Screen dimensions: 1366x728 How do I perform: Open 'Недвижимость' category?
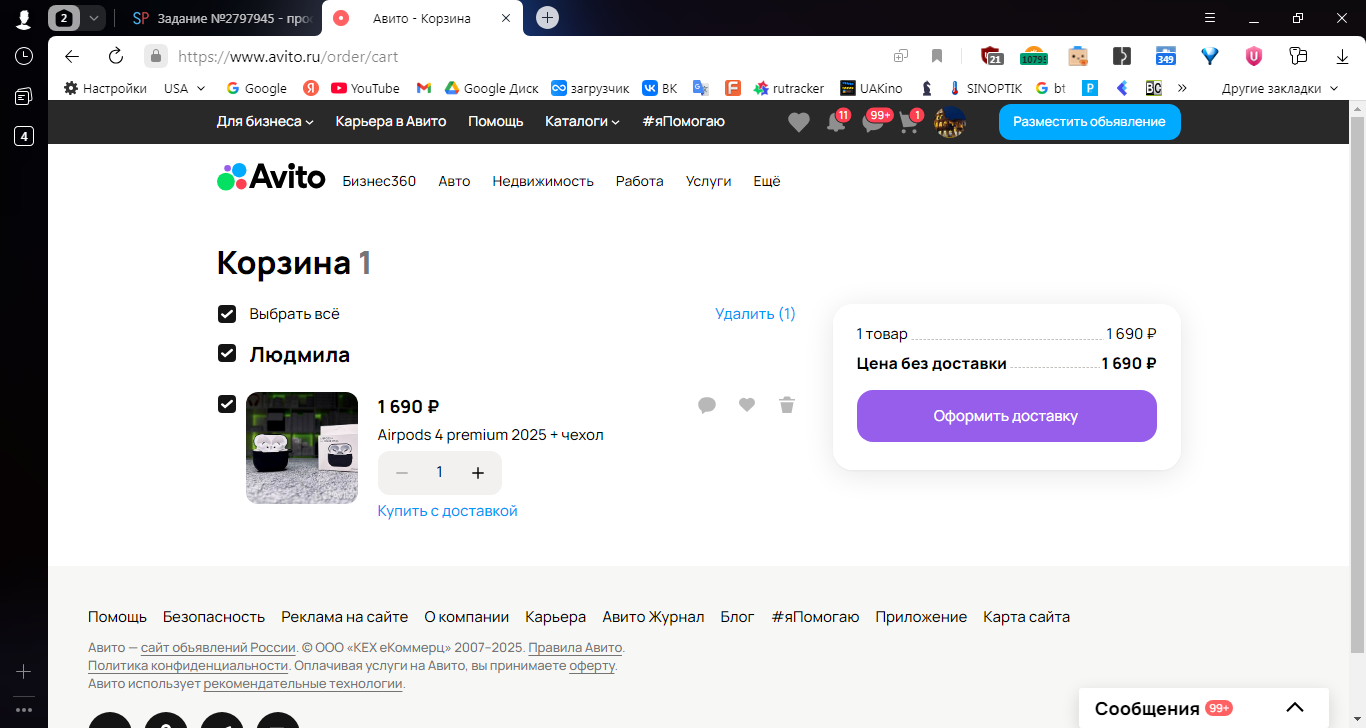click(543, 181)
